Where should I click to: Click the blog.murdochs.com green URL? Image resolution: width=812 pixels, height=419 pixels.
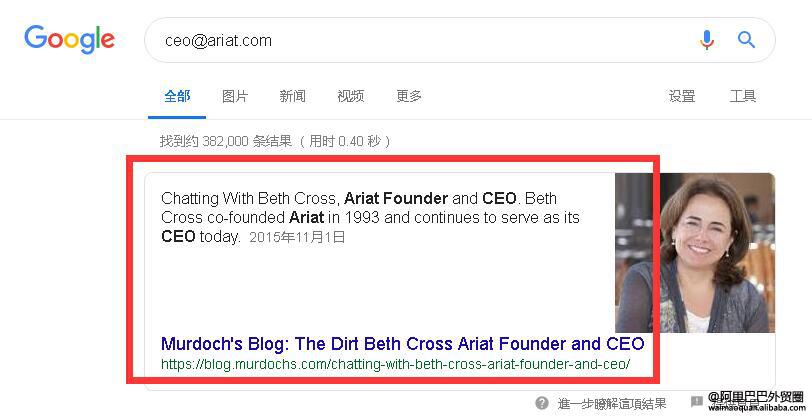point(395,365)
